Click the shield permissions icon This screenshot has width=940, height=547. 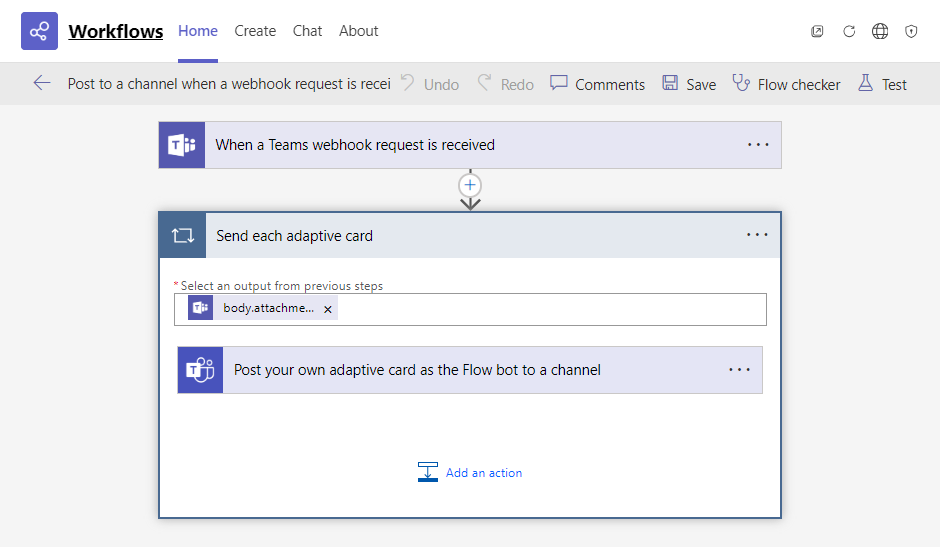911,31
